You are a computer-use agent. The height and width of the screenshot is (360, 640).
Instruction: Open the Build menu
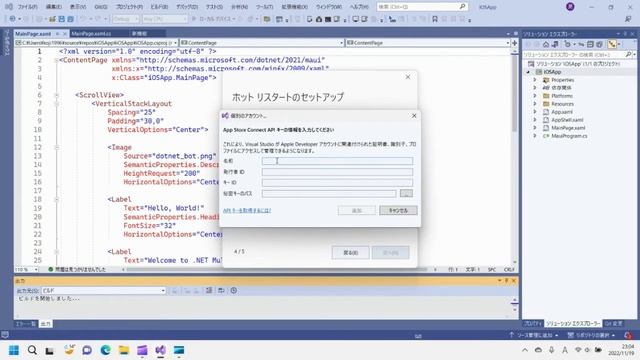159,7
